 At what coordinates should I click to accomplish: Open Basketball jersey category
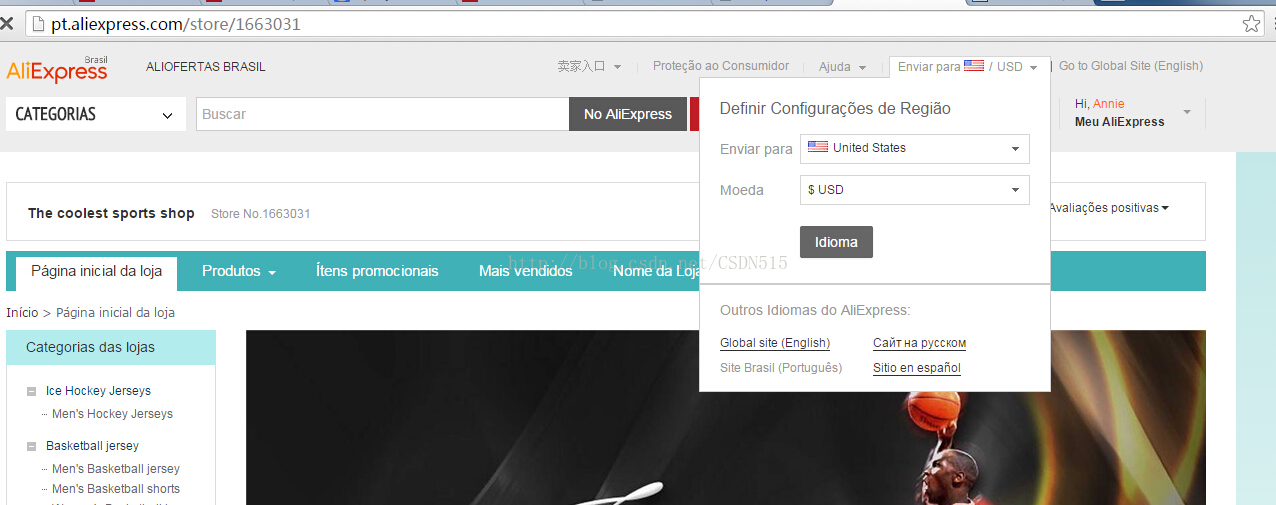click(x=92, y=446)
